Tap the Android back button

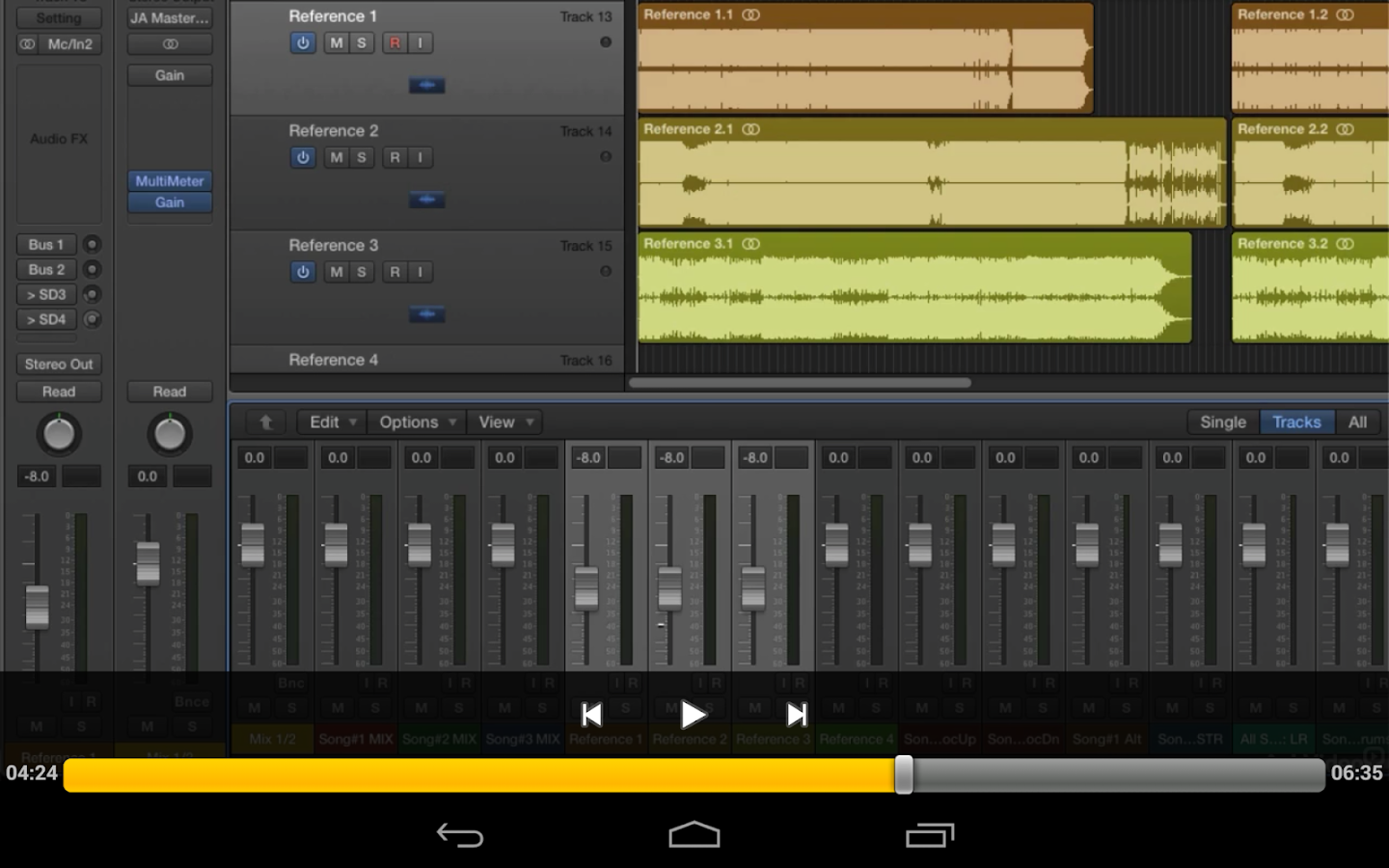pos(460,834)
